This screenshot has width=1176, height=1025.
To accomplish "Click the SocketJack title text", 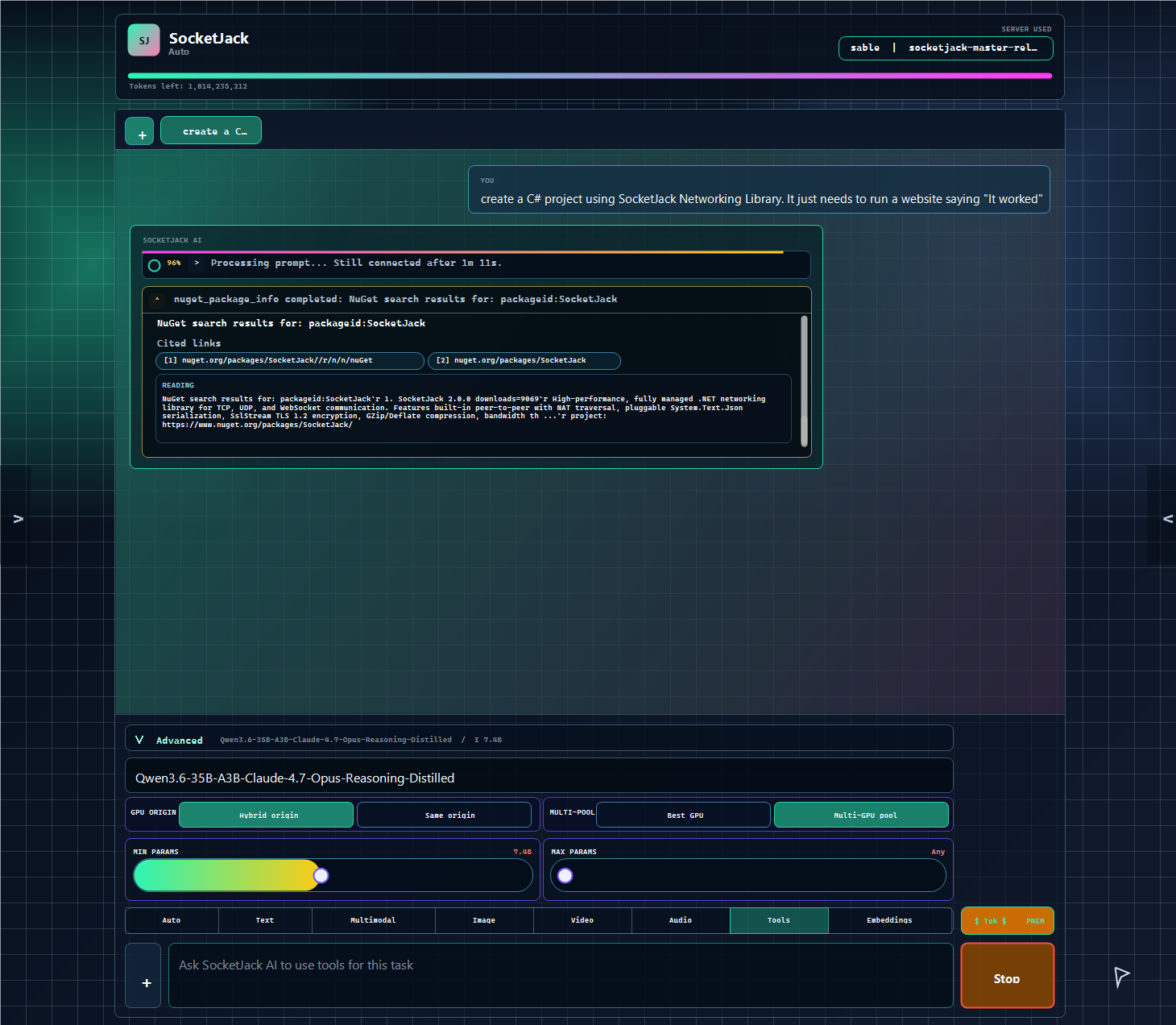I will (209, 38).
